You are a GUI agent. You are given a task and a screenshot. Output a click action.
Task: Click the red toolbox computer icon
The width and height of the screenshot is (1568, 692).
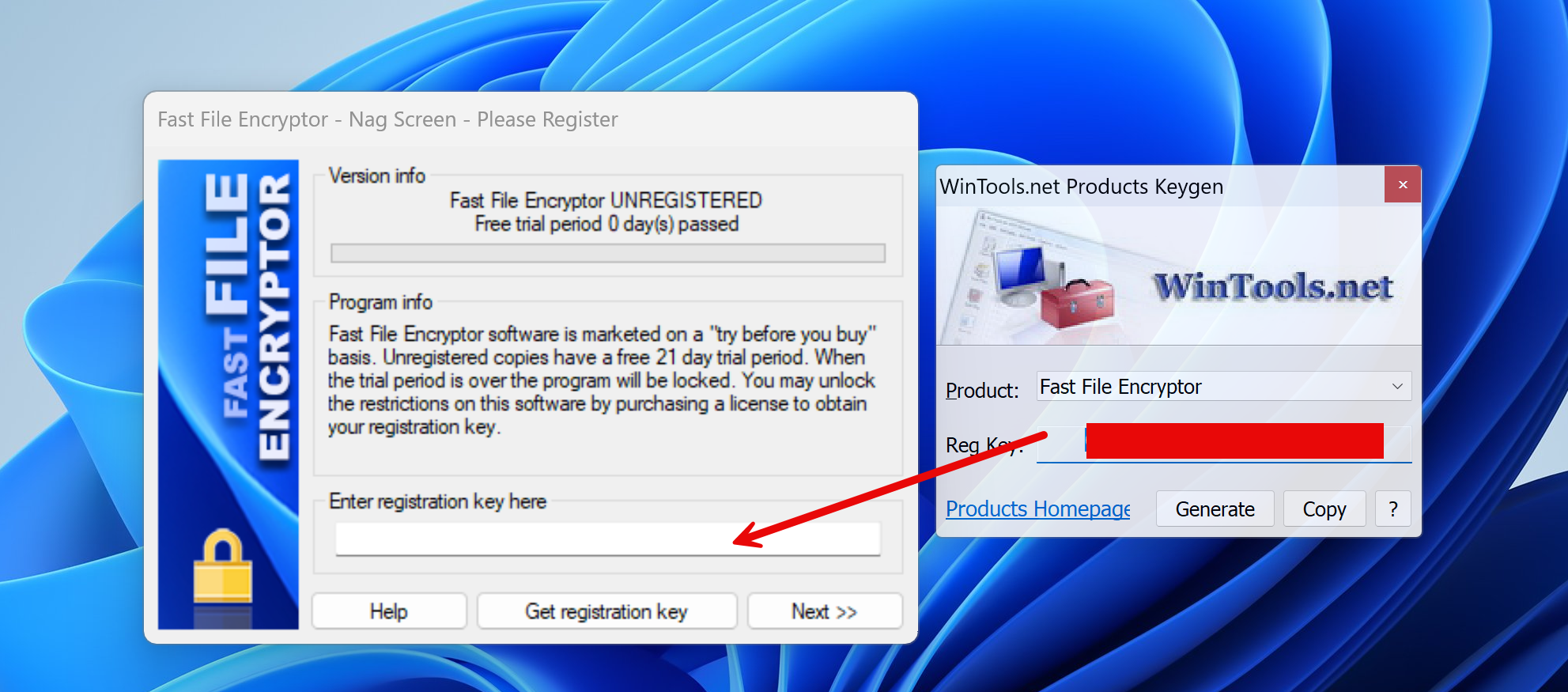pos(1054,287)
